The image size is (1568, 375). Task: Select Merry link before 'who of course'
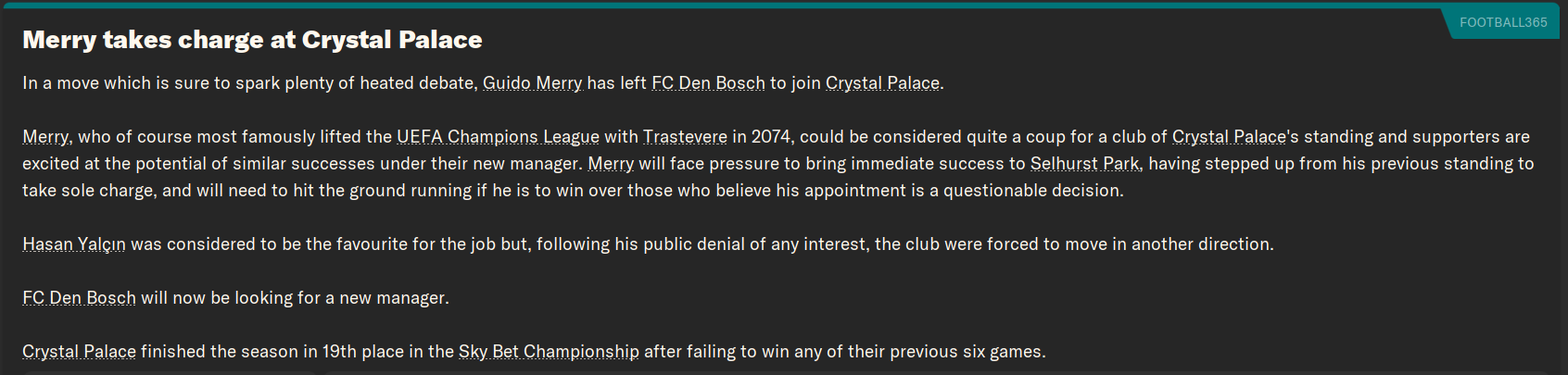[x=45, y=137]
